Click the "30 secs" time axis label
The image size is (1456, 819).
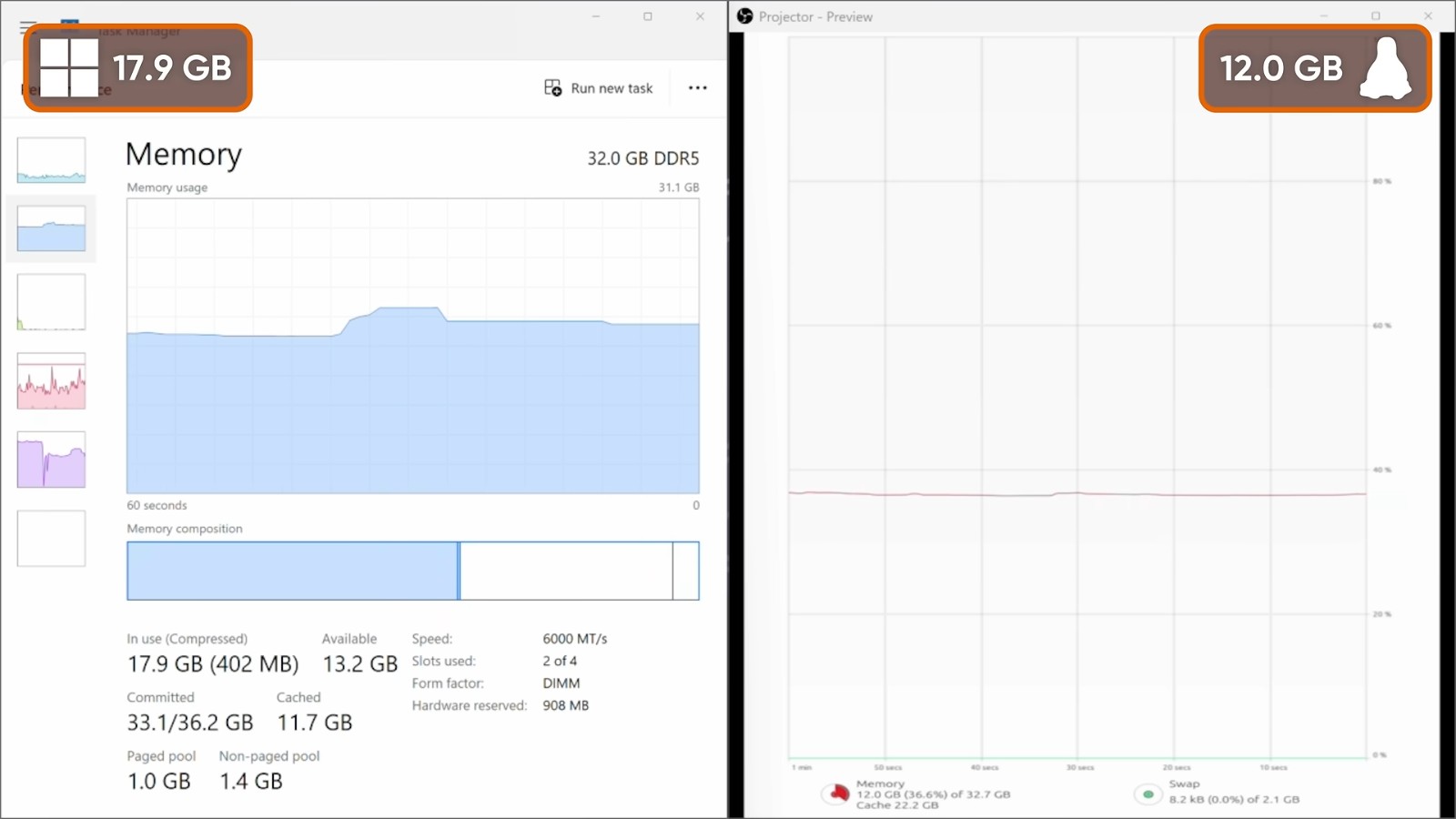click(x=1080, y=768)
